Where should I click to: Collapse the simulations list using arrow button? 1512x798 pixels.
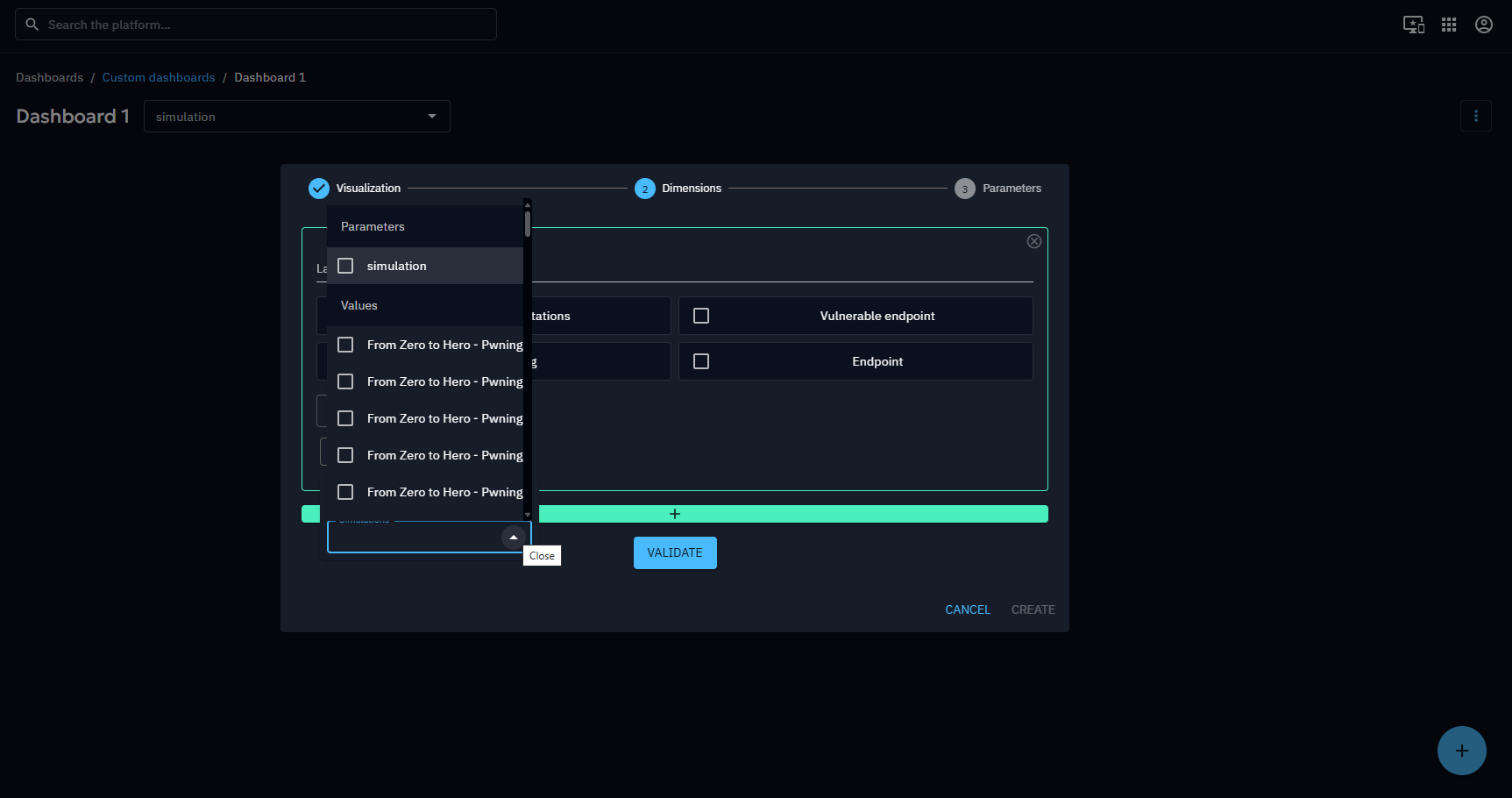(514, 537)
